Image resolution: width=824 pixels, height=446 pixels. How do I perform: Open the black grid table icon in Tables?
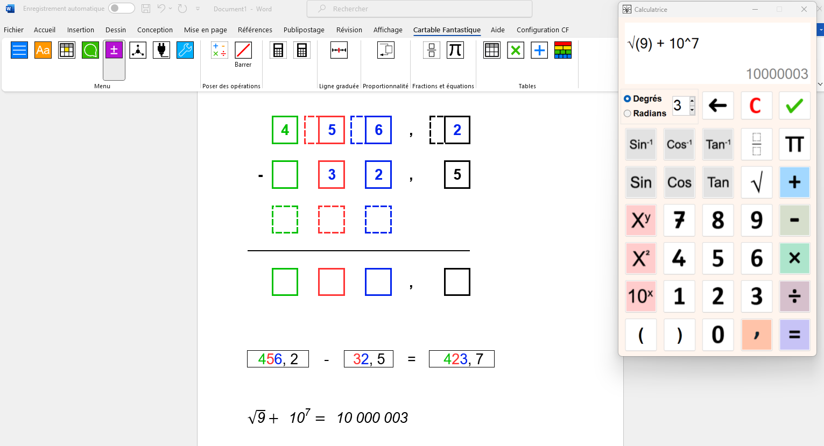492,50
